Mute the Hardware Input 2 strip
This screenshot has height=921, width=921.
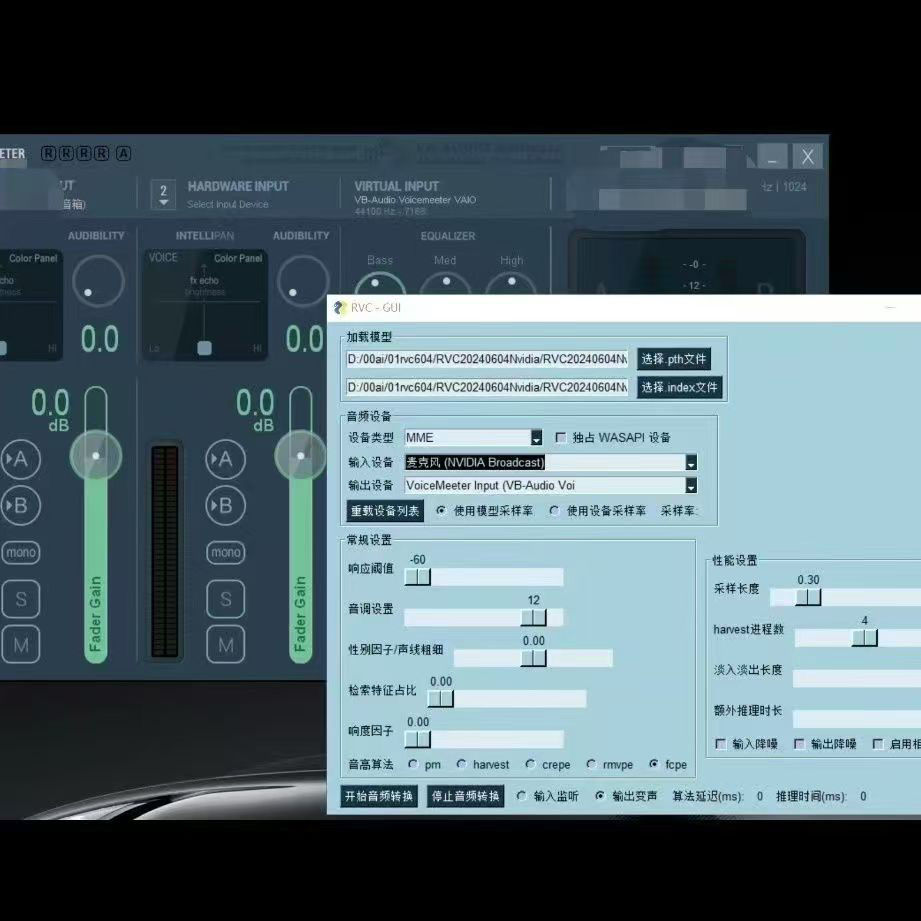tap(226, 644)
